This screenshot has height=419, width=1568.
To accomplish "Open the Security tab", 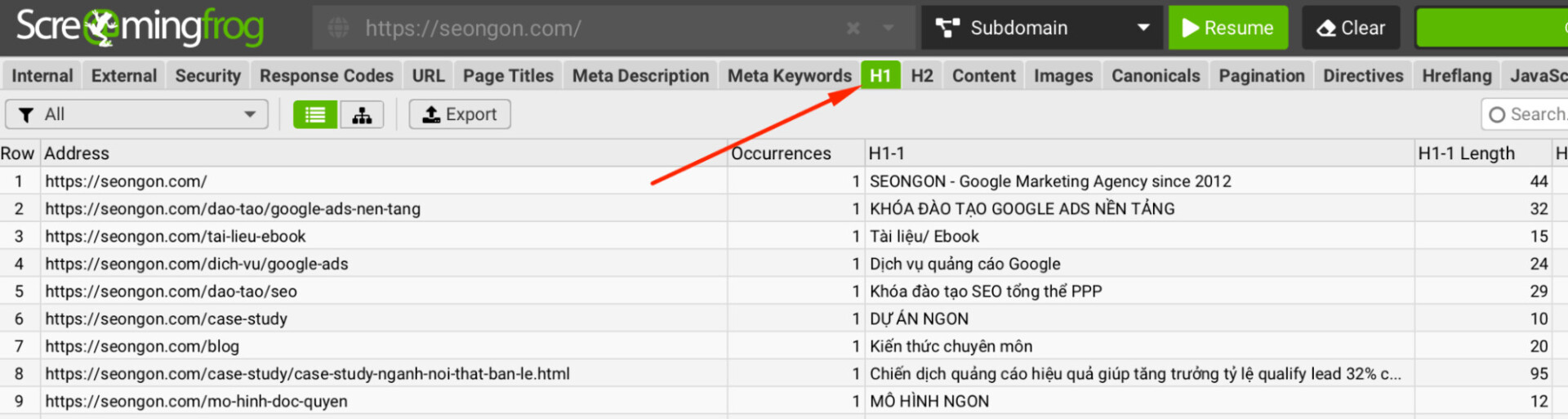I will [208, 75].
